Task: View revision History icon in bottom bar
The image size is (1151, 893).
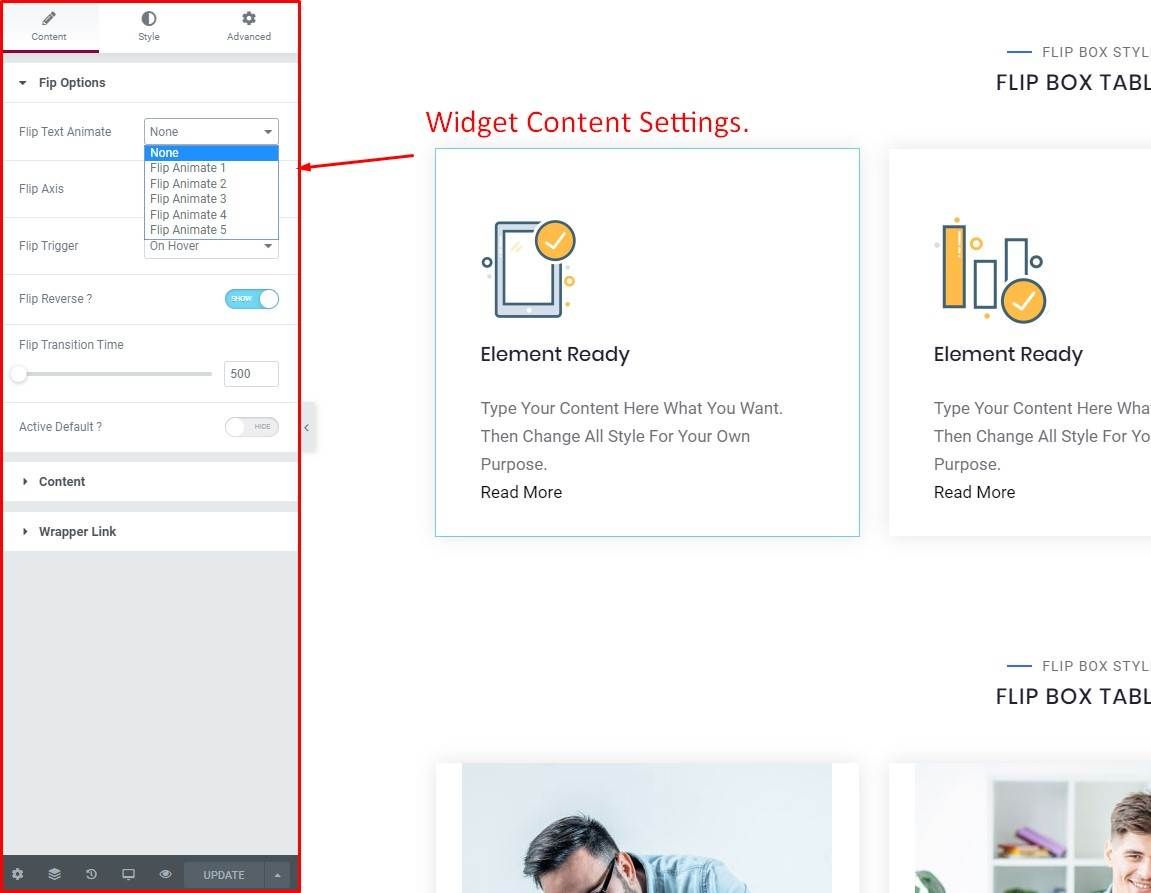Action: [x=92, y=873]
